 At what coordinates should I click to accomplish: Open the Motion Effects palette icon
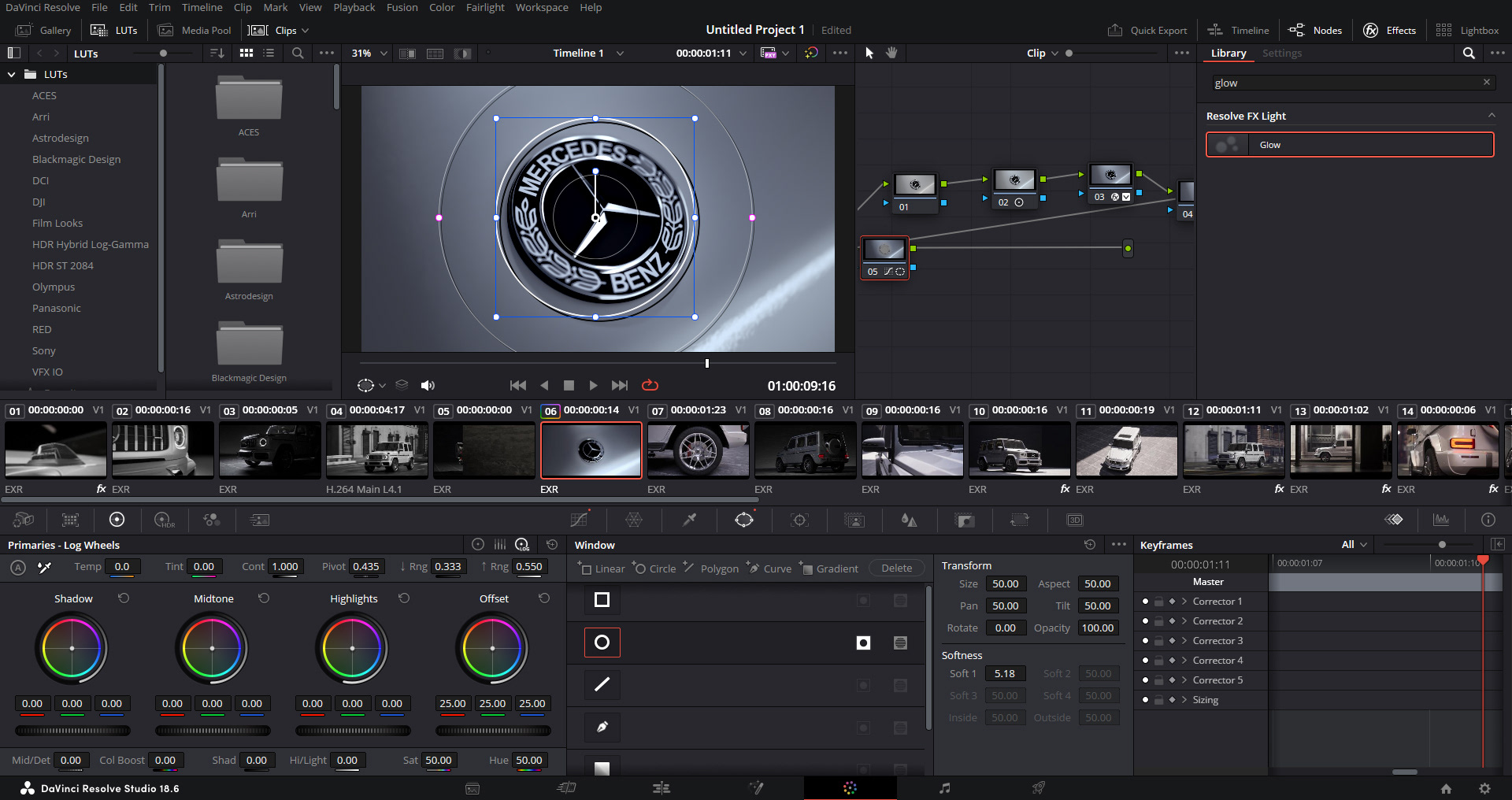click(259, 520)
